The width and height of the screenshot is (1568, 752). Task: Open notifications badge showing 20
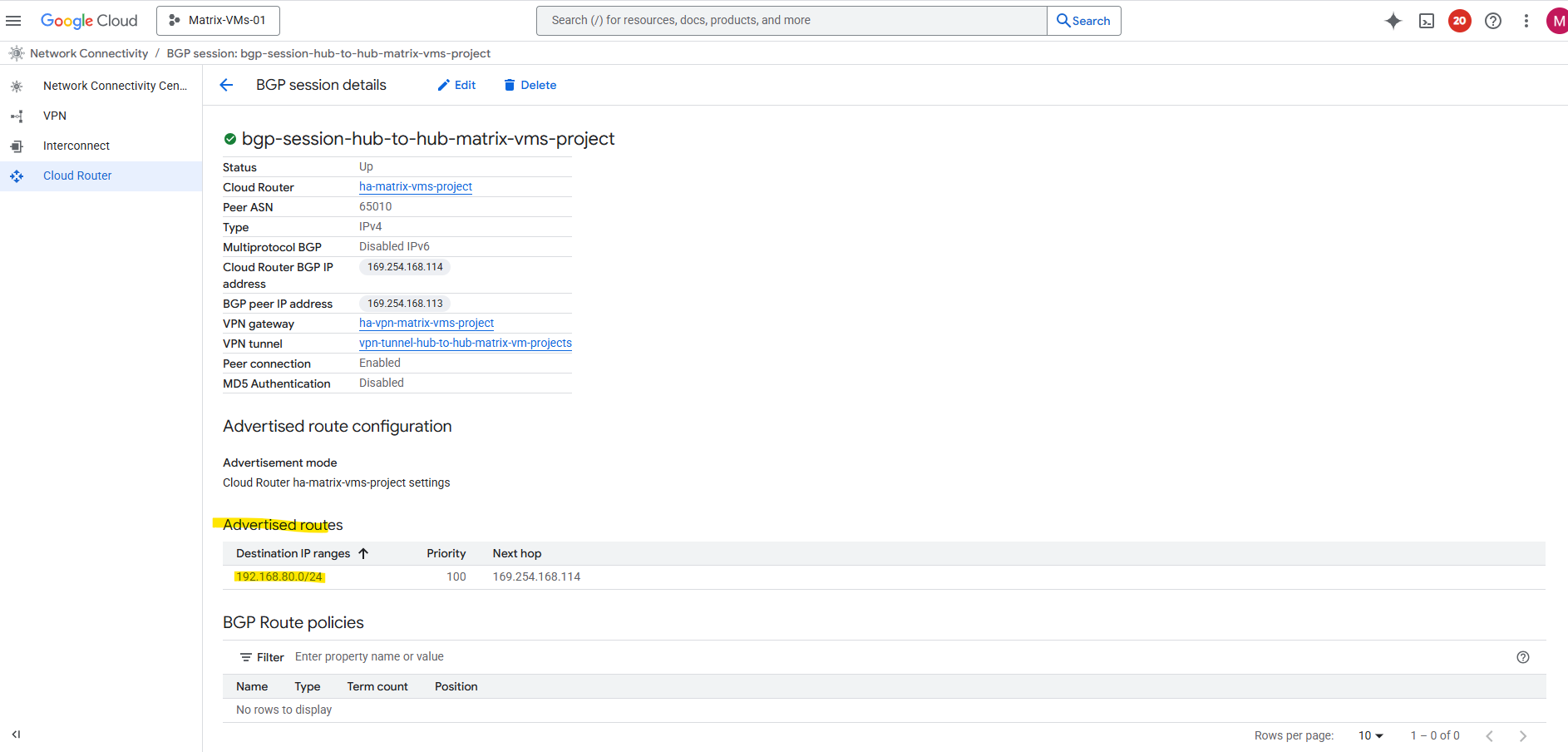1460,21
